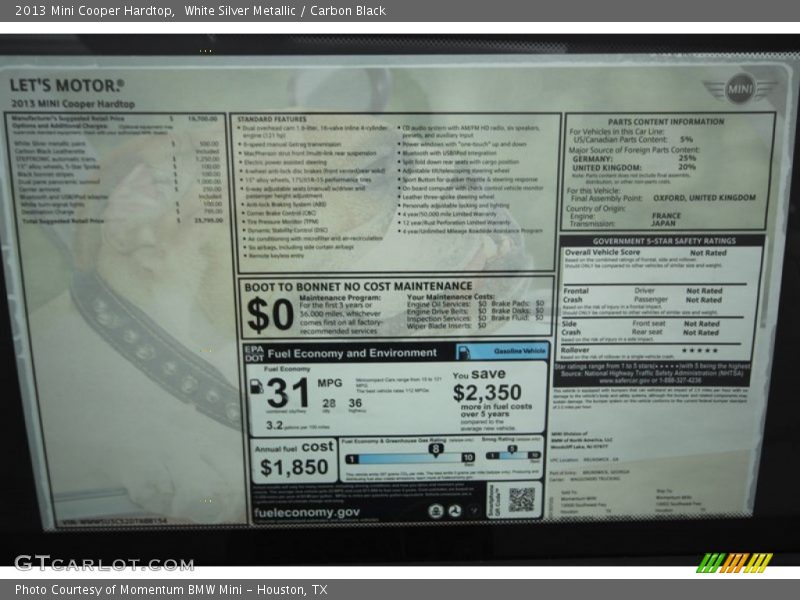Click the greenhouse gas rating marker 8
Viewport: 800px width, 600px height.
[436, 449]
